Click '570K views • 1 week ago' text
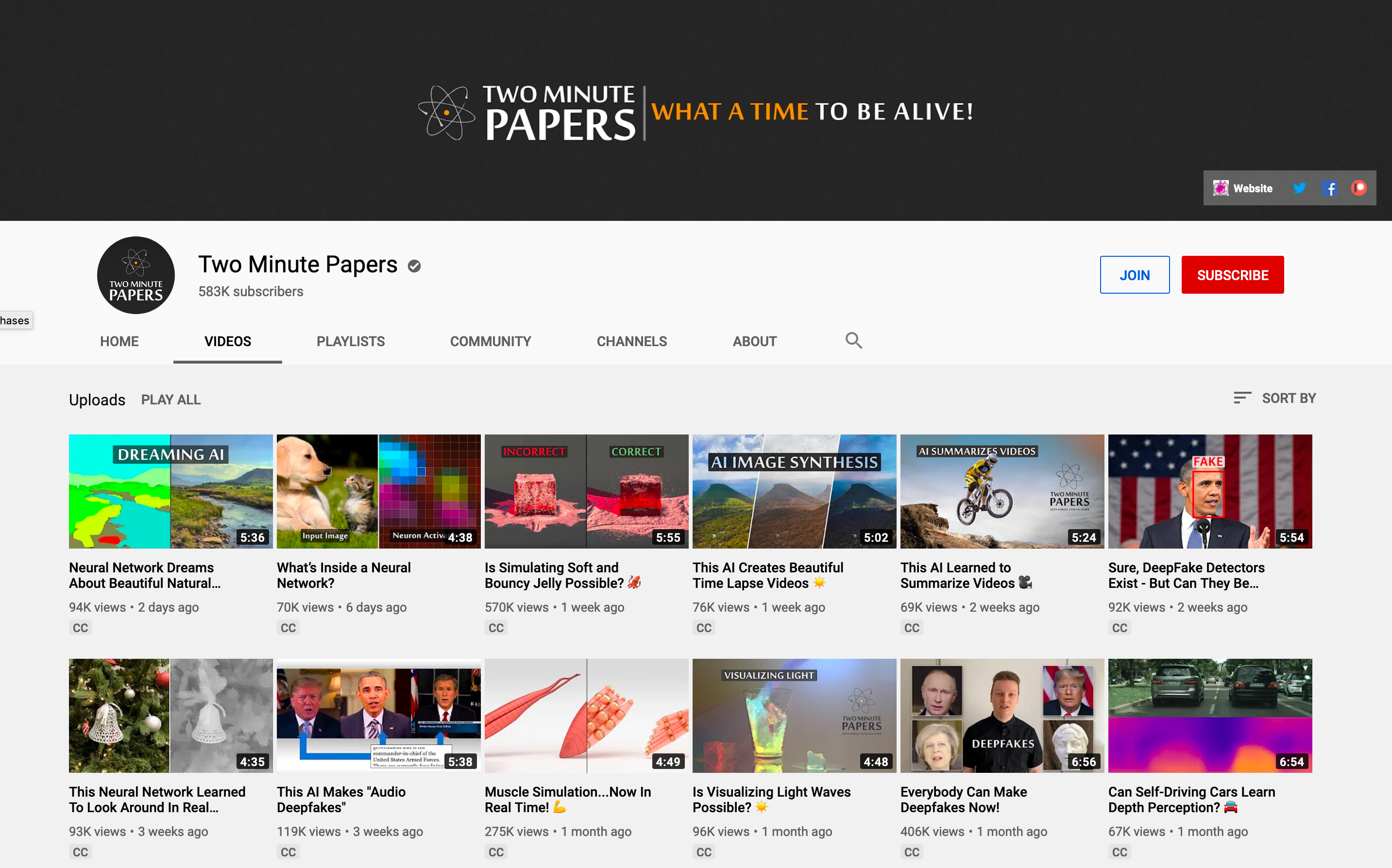Screen dimensions: 1392x868 (554, 607)
